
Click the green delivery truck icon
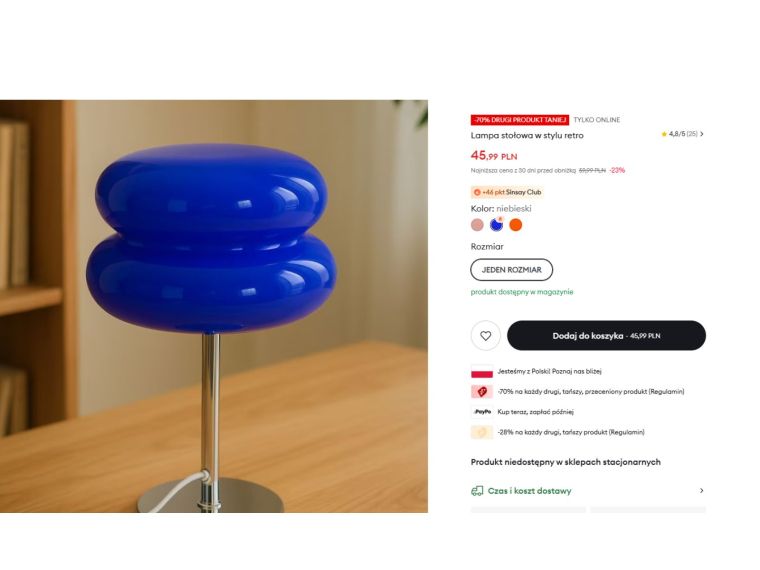click(x=477, y=491)
